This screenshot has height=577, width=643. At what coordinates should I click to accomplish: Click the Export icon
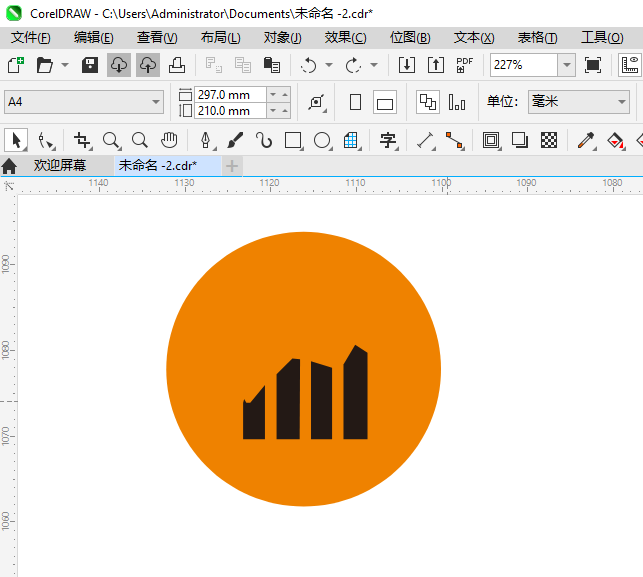[436, 65]
